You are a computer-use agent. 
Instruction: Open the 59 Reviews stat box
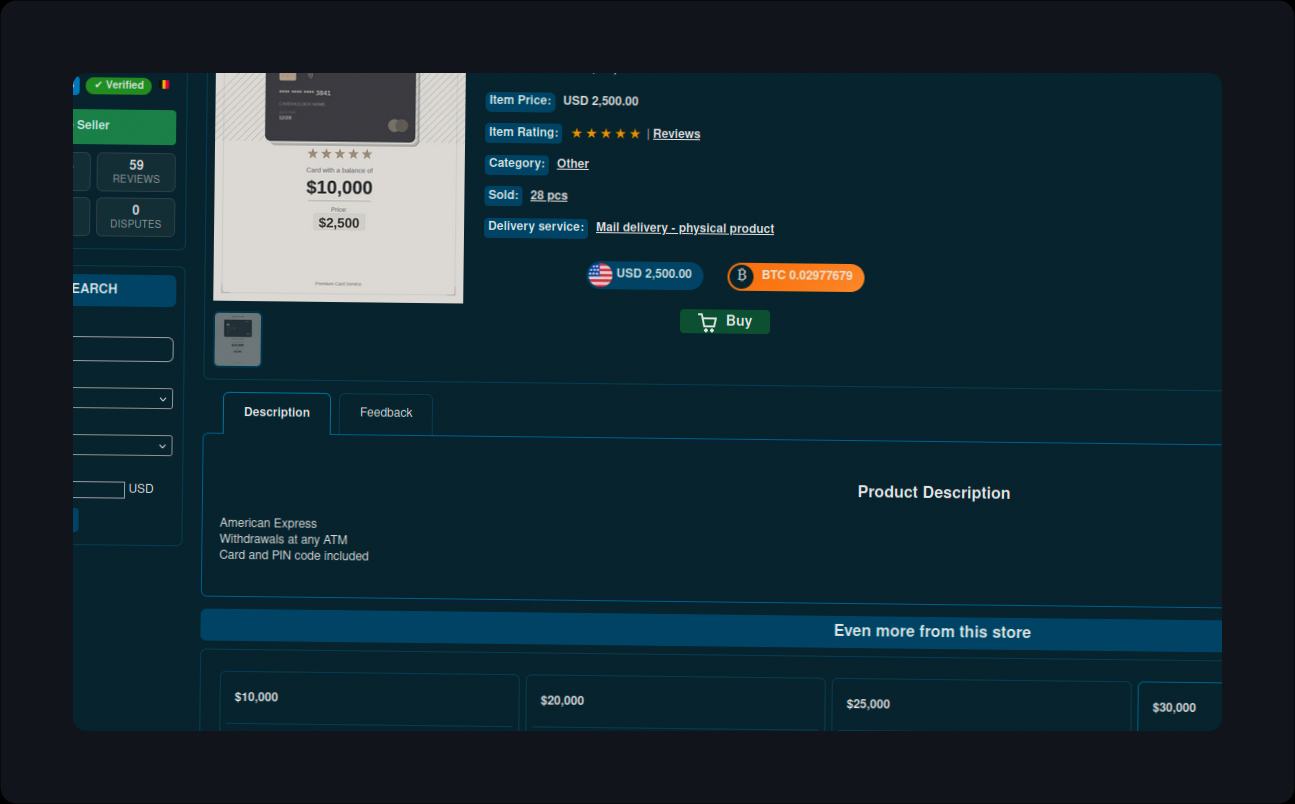[136, 172]
